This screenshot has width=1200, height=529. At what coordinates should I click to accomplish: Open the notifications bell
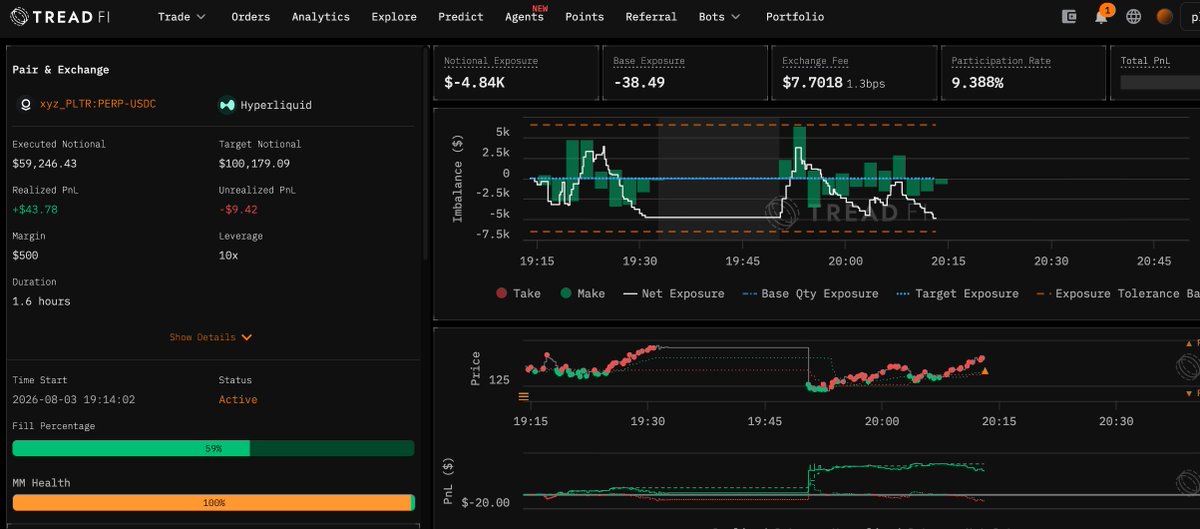pos(1101,17)
